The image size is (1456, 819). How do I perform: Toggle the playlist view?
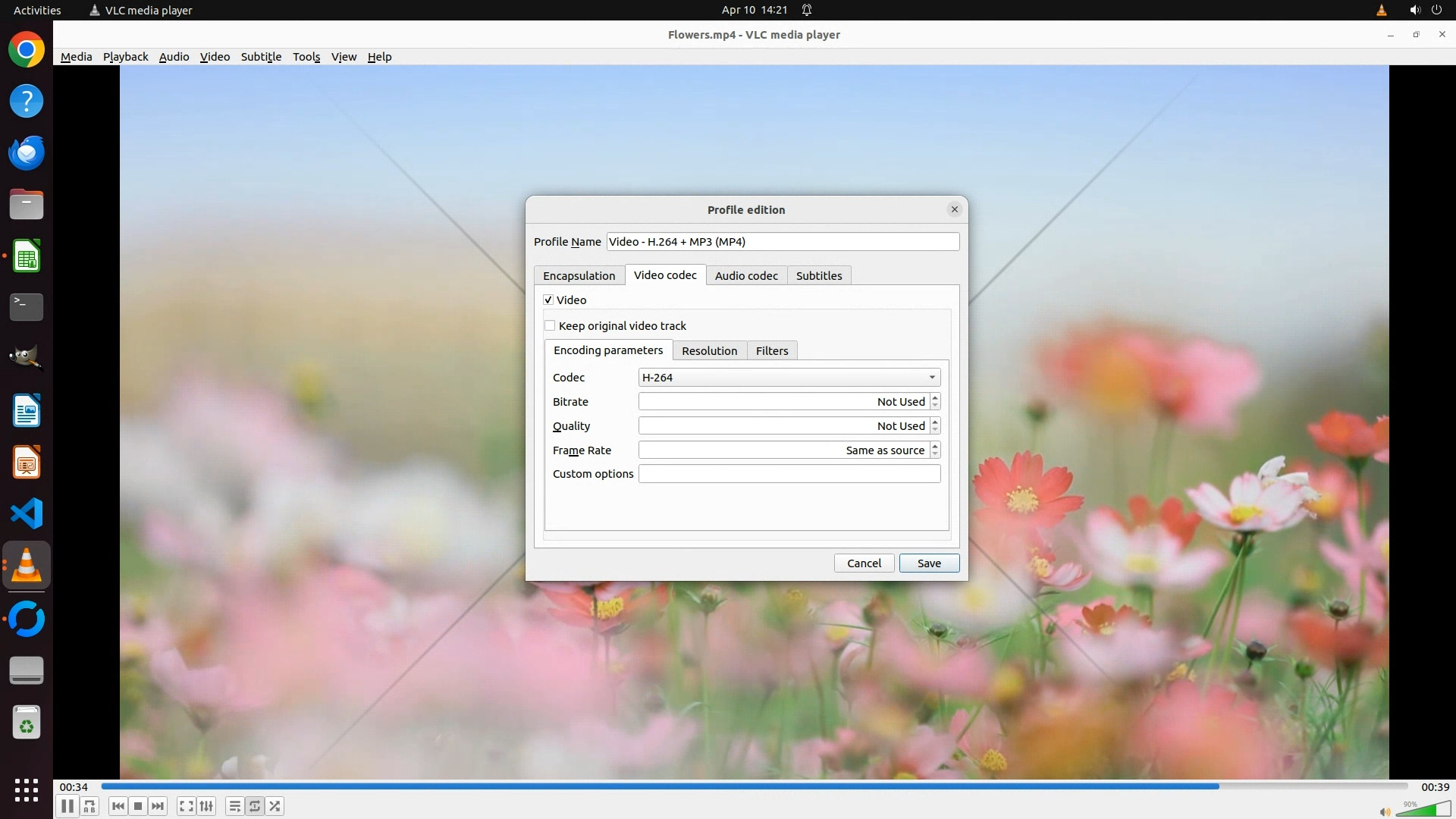234,806
